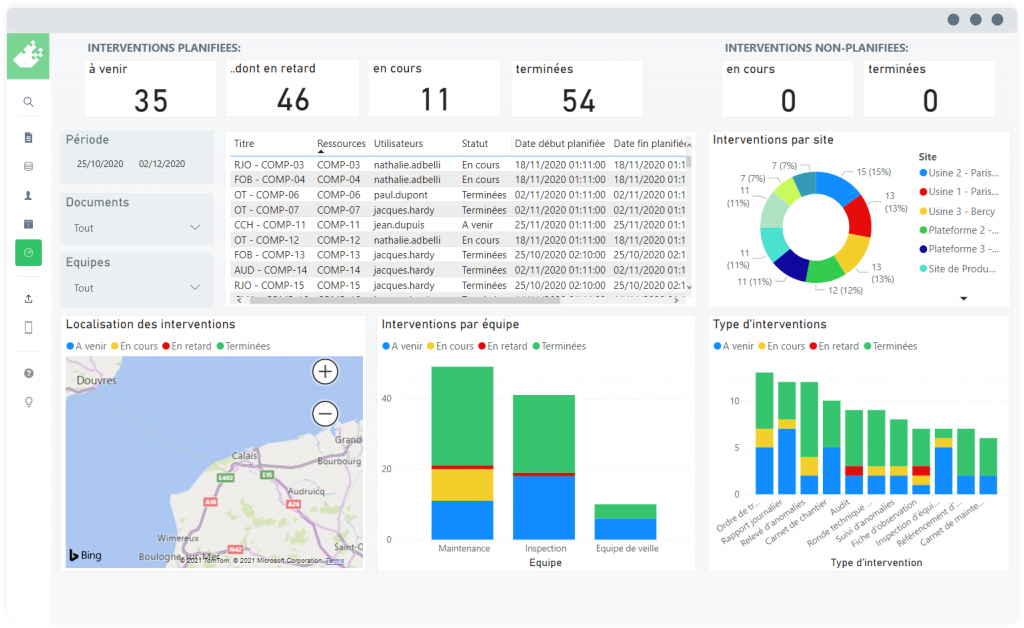This screenshot has height=628, width=1024.
Task: Expand the Documents dropdown filter
Action: [x=195, y=228]
